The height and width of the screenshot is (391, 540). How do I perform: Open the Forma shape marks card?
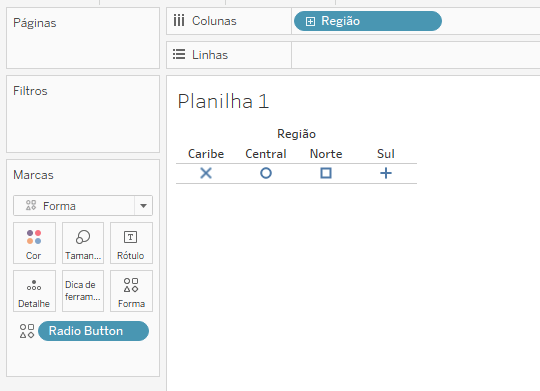131,291
